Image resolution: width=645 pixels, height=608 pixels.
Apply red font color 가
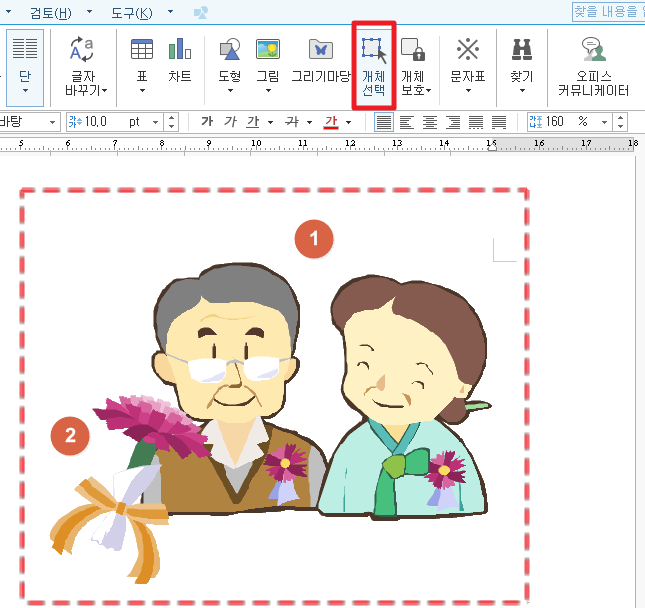point(331,122)
